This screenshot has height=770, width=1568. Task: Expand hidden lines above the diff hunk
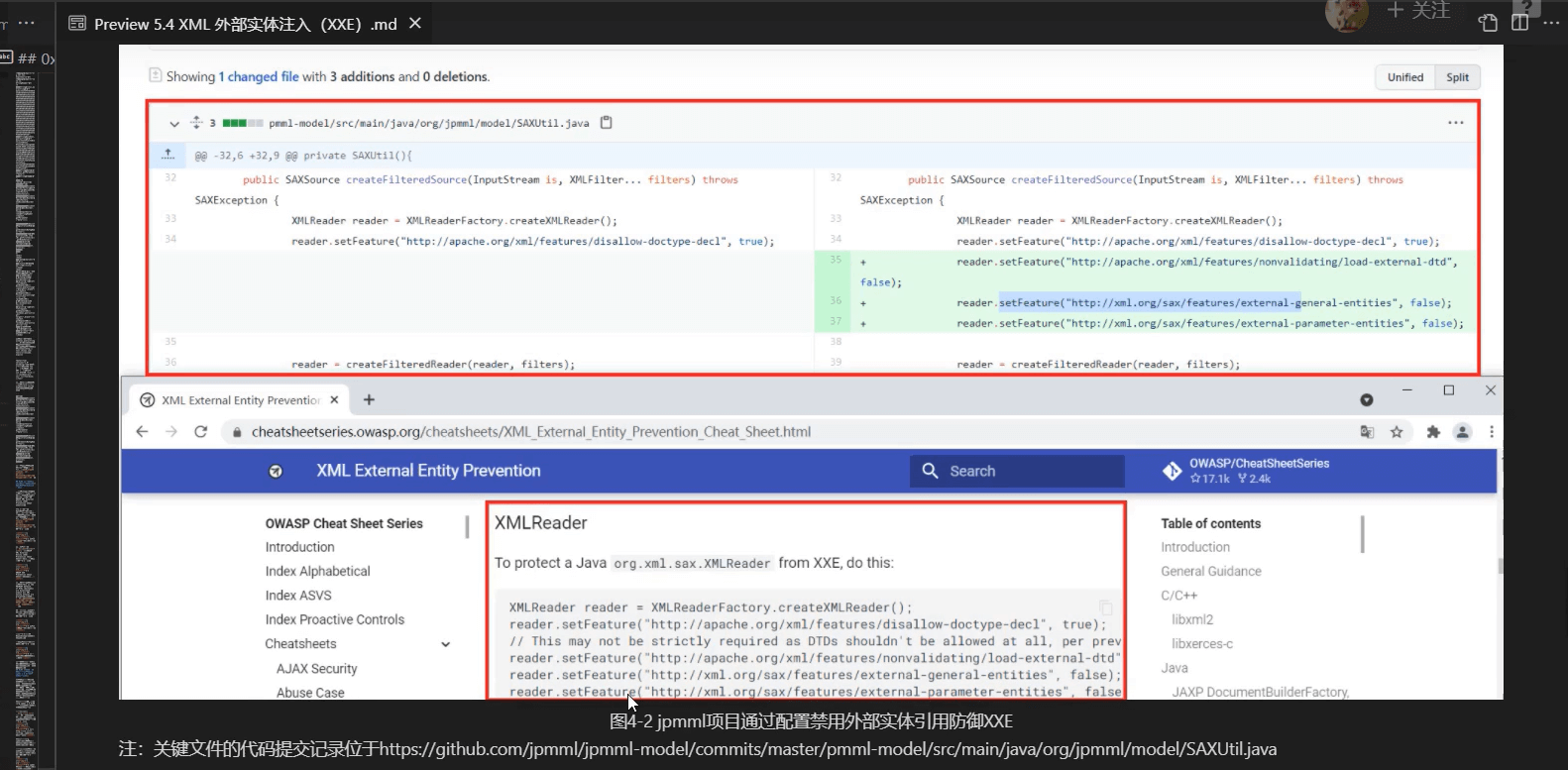(x=168, y=155)
